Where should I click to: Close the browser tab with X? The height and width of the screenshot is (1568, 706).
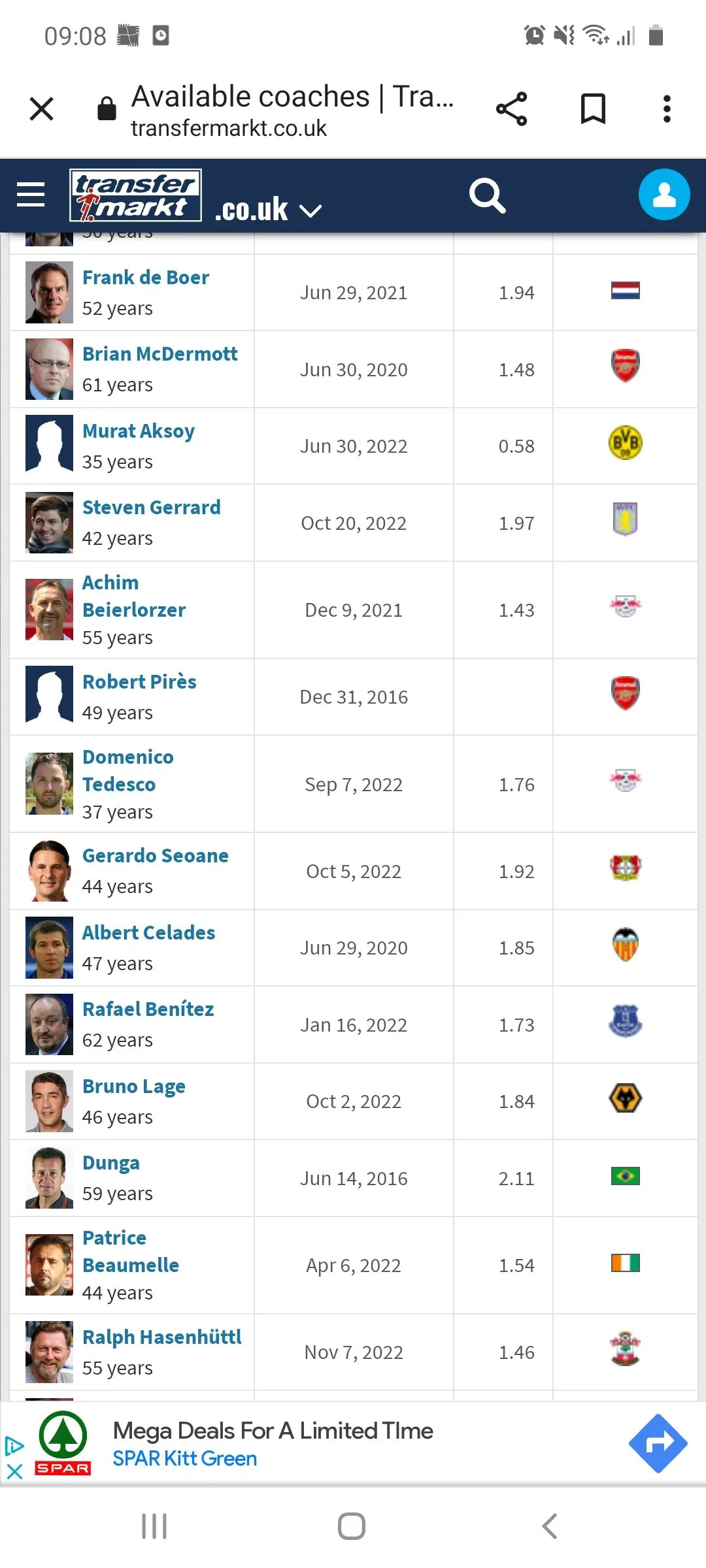click(42, 108)
